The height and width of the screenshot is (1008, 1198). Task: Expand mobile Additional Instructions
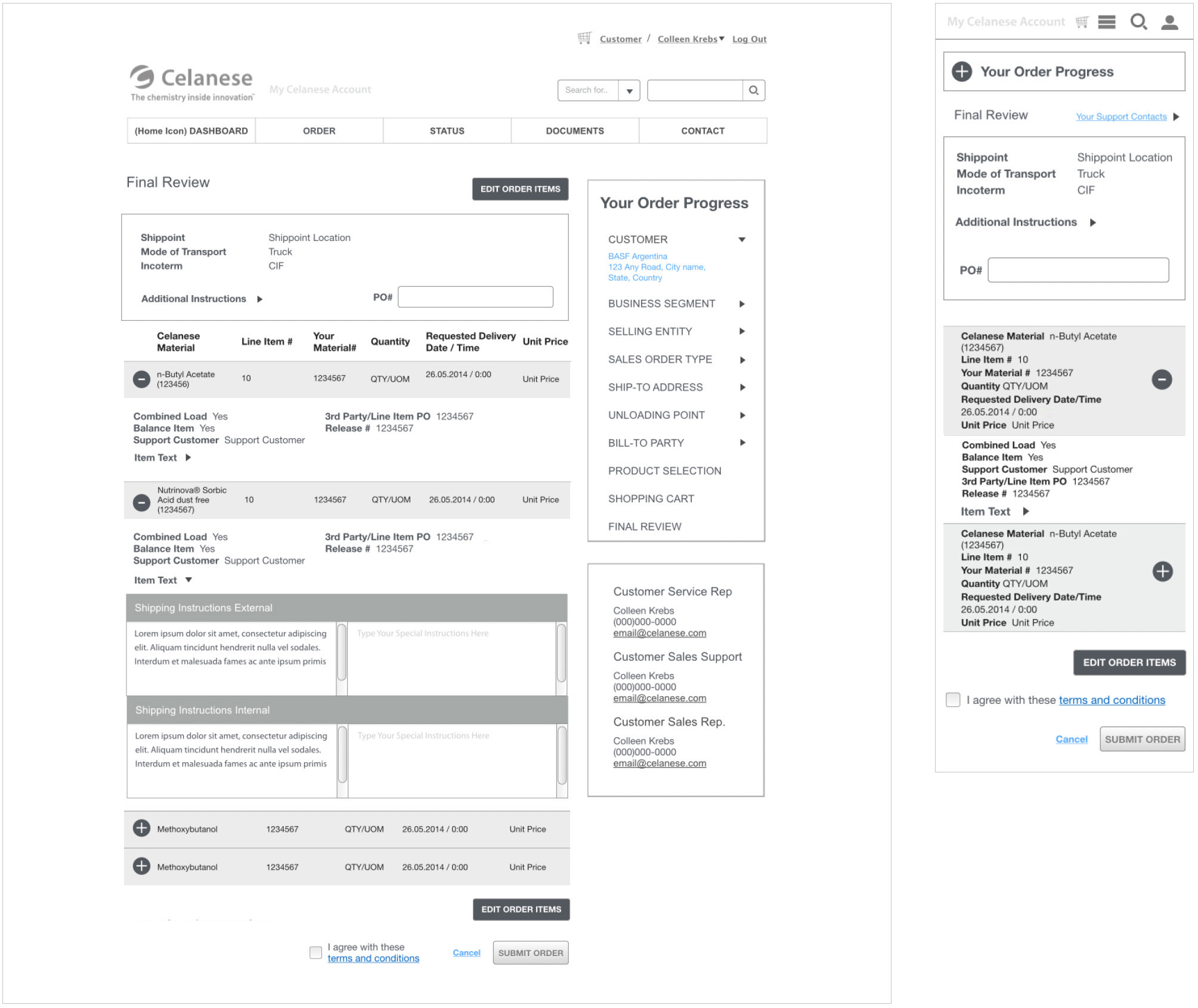point(1092,222)
